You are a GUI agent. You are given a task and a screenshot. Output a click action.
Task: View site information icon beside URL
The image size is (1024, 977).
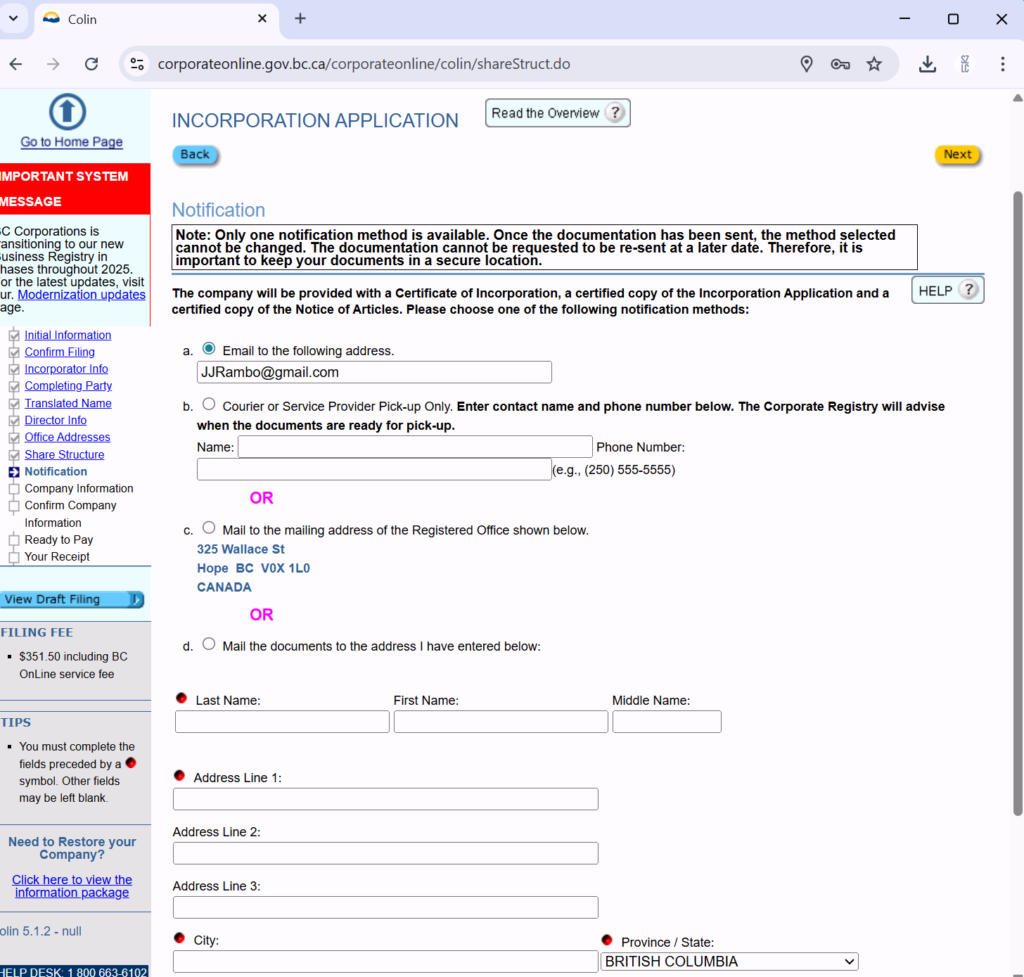tap(138, 64)
